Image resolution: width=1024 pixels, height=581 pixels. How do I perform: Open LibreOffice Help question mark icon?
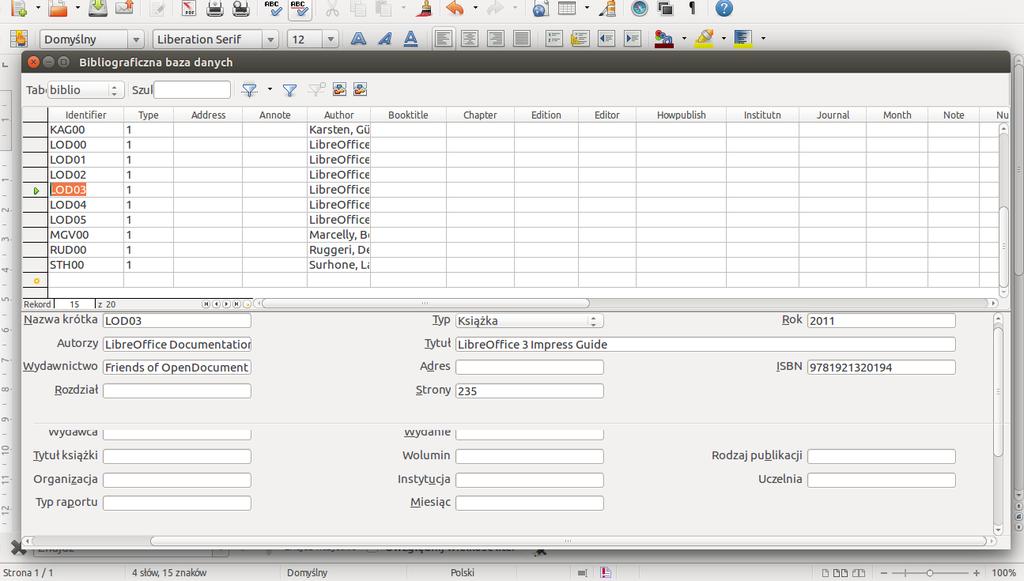(724, 8)
